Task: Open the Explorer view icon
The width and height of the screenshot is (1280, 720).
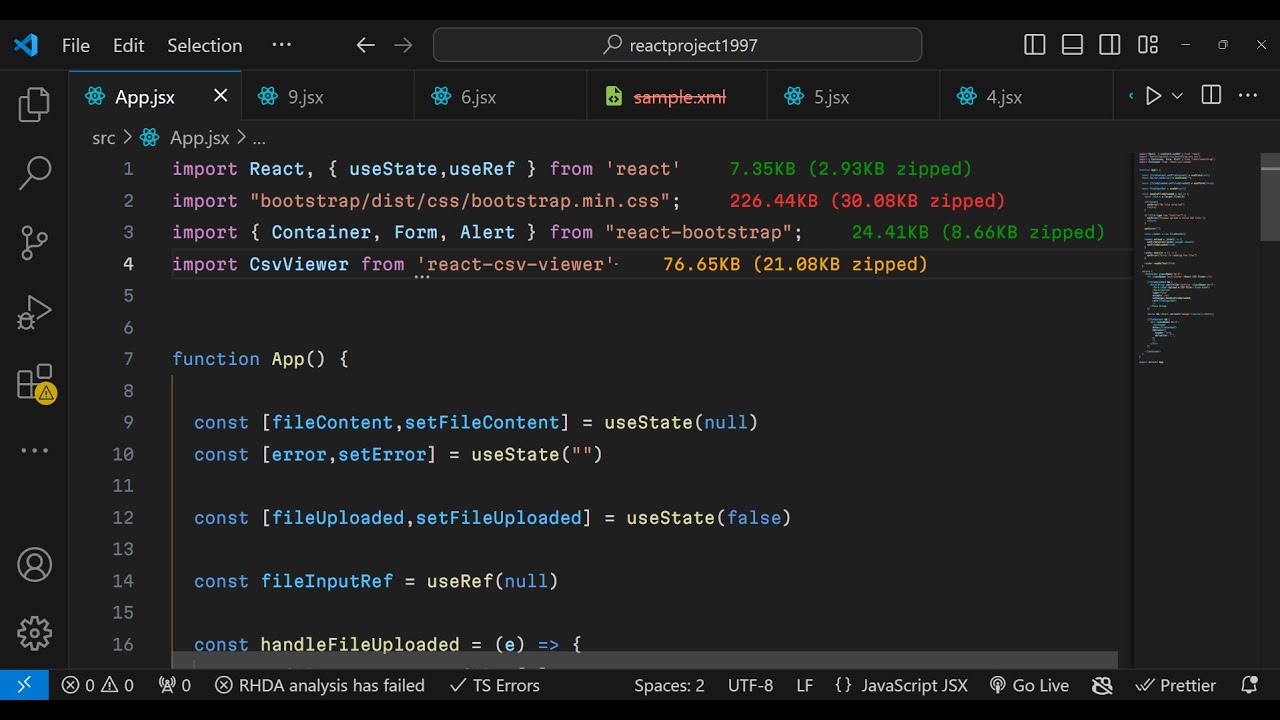Action: click(x=34, y=105)
